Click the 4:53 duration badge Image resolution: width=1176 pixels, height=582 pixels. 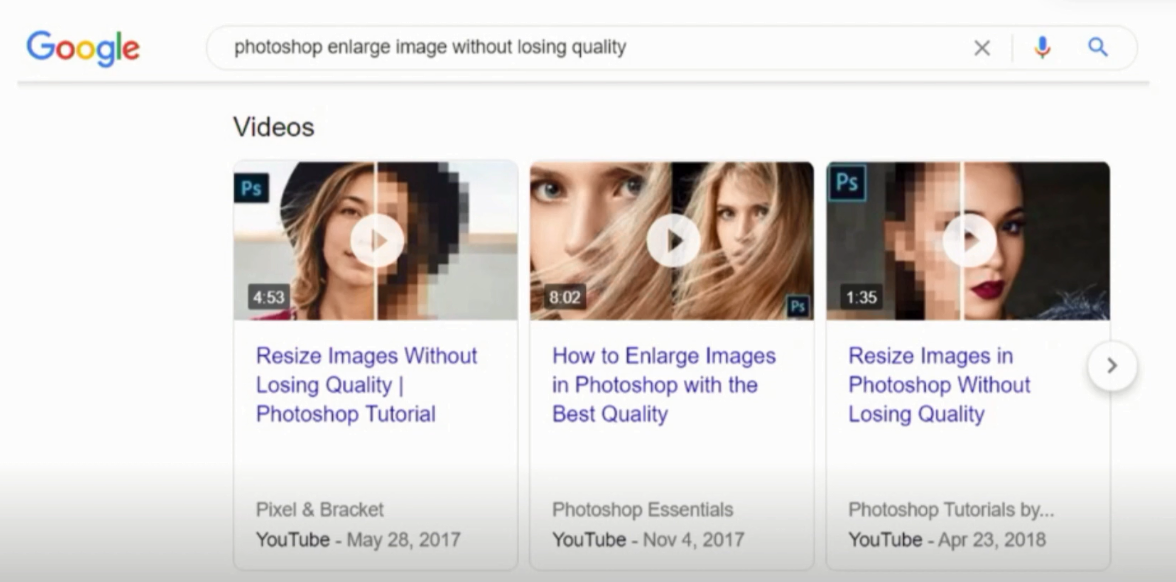point(268,297)
